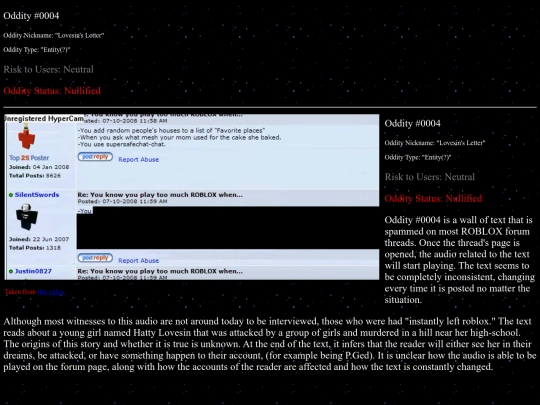Click the right panel 'Oddity Nickname' line

coord(435,143)
